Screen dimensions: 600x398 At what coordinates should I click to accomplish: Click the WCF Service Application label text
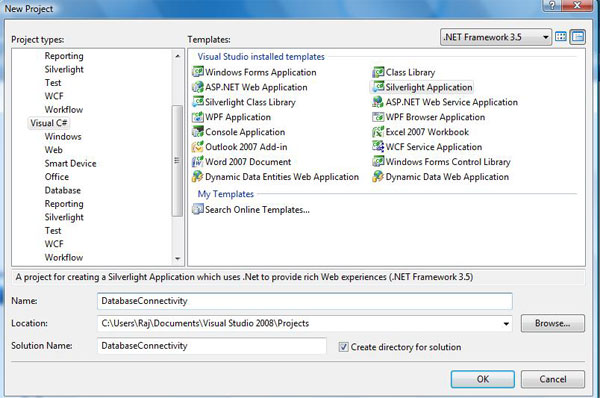pos(434,147)
